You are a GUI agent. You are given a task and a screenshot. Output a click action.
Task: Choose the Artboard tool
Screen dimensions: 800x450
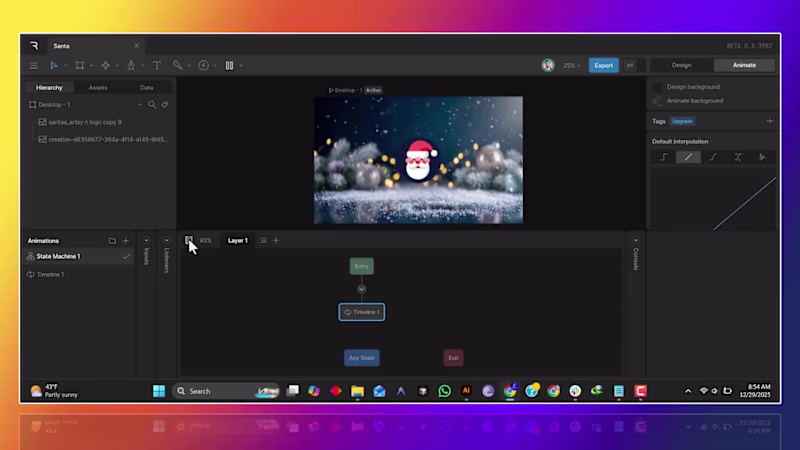pos(80,65)
